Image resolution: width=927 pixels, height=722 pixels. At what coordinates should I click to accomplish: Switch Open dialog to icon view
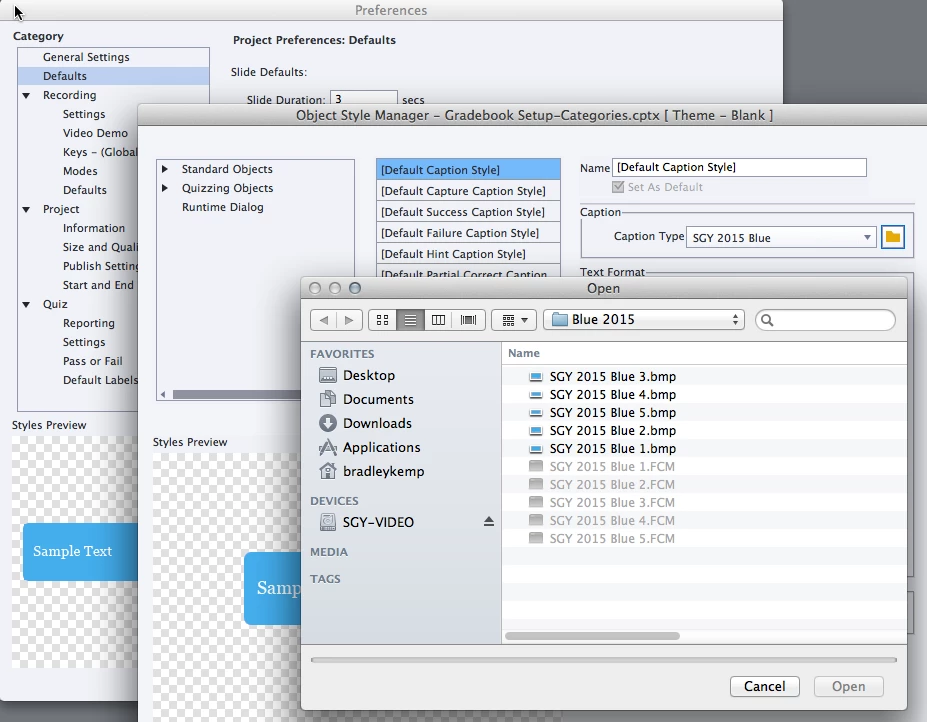pyautogui.click(x=383, y=320)
